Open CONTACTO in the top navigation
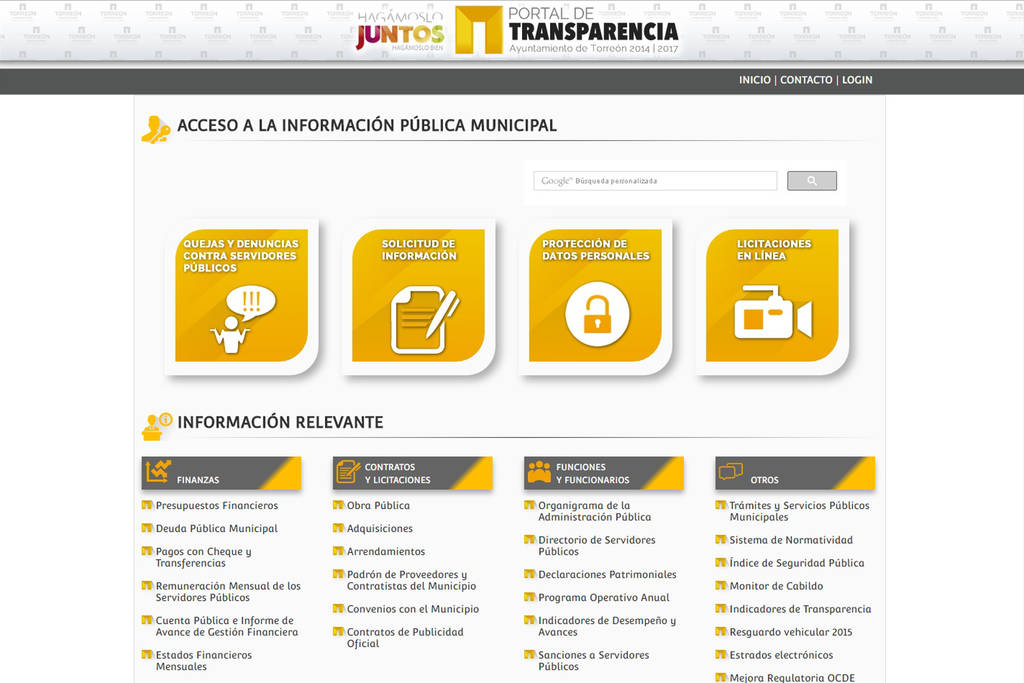This screenshot has height=683, width=1024. pyautogui.click(x=806, y=80)
